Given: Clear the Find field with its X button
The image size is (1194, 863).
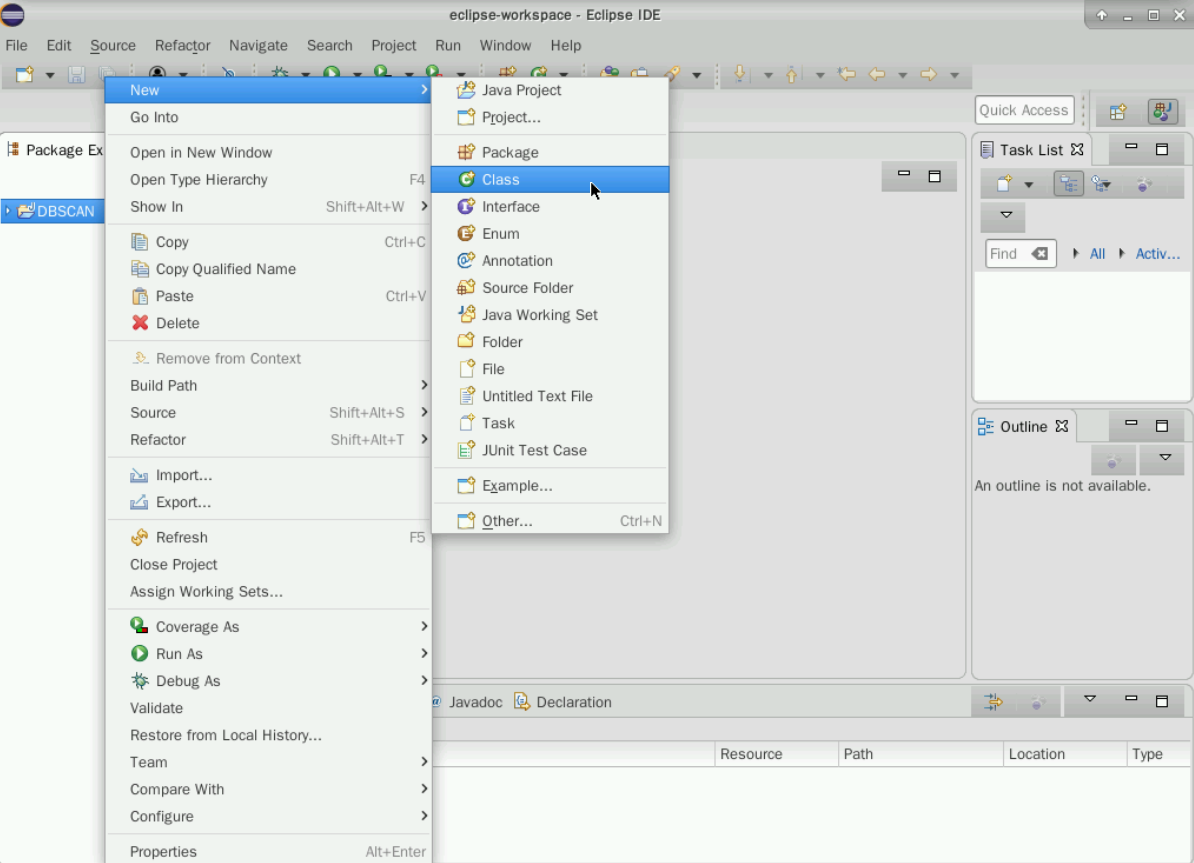Looking at the screenshot, I should pos(1040,254).
